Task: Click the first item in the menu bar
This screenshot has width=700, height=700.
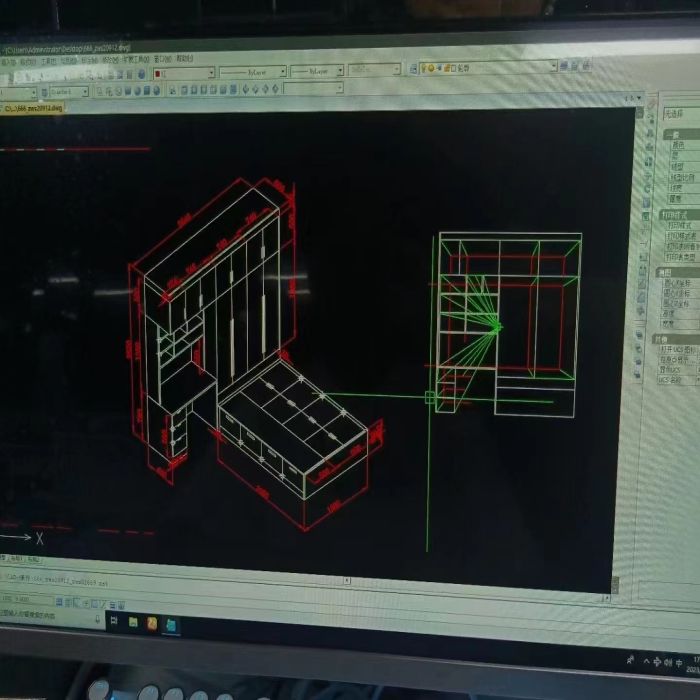Action: coord(8,60)
